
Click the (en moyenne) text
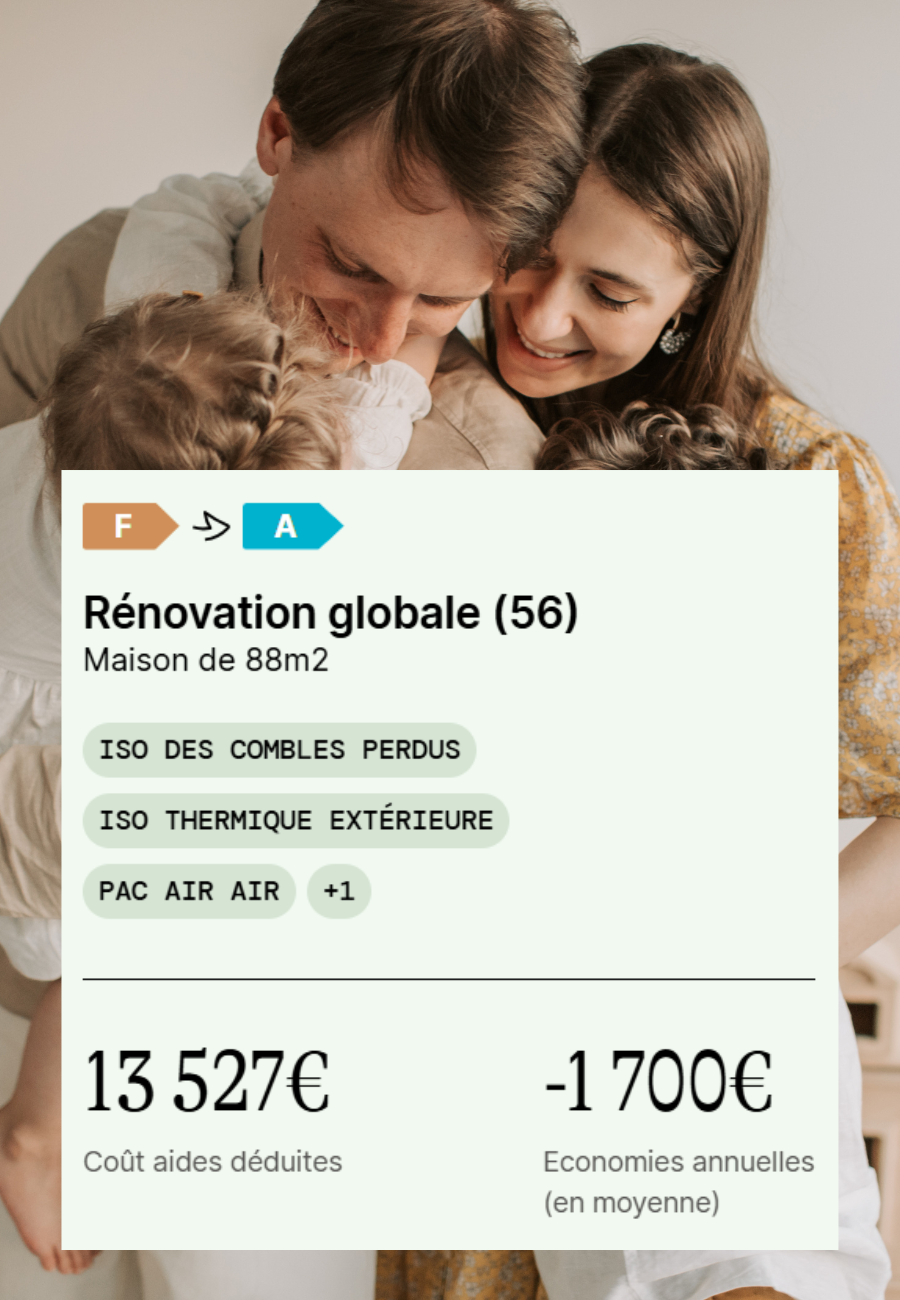(x=632, y=1203)
